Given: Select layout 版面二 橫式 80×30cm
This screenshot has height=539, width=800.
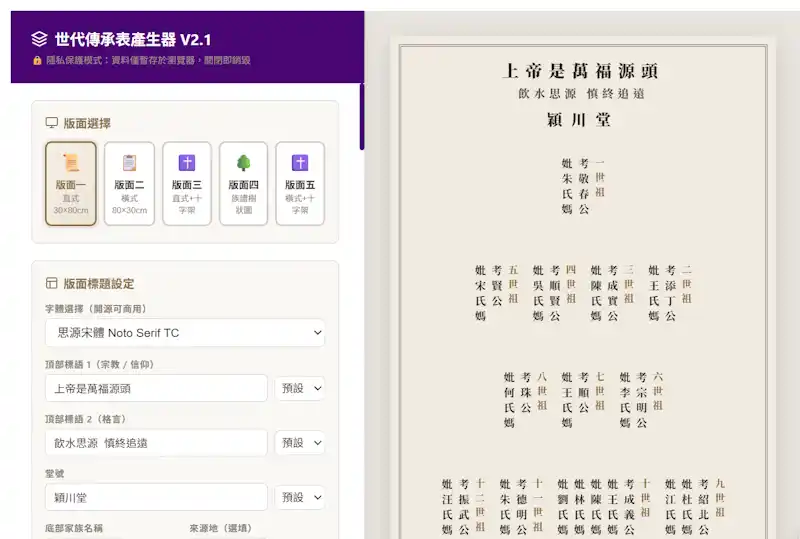Looking at the screenshot, I should click(x=130, y=184).
